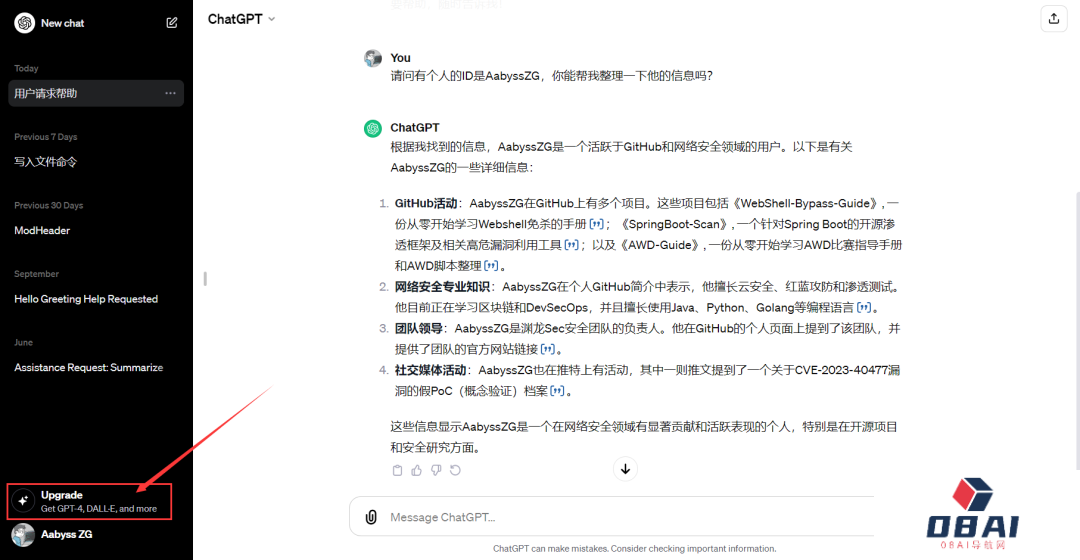Image resolution: width=1080 pixels, height=560 pixels.
Task: Regenerate the ChatGPT response
Action: pos(455,470)
